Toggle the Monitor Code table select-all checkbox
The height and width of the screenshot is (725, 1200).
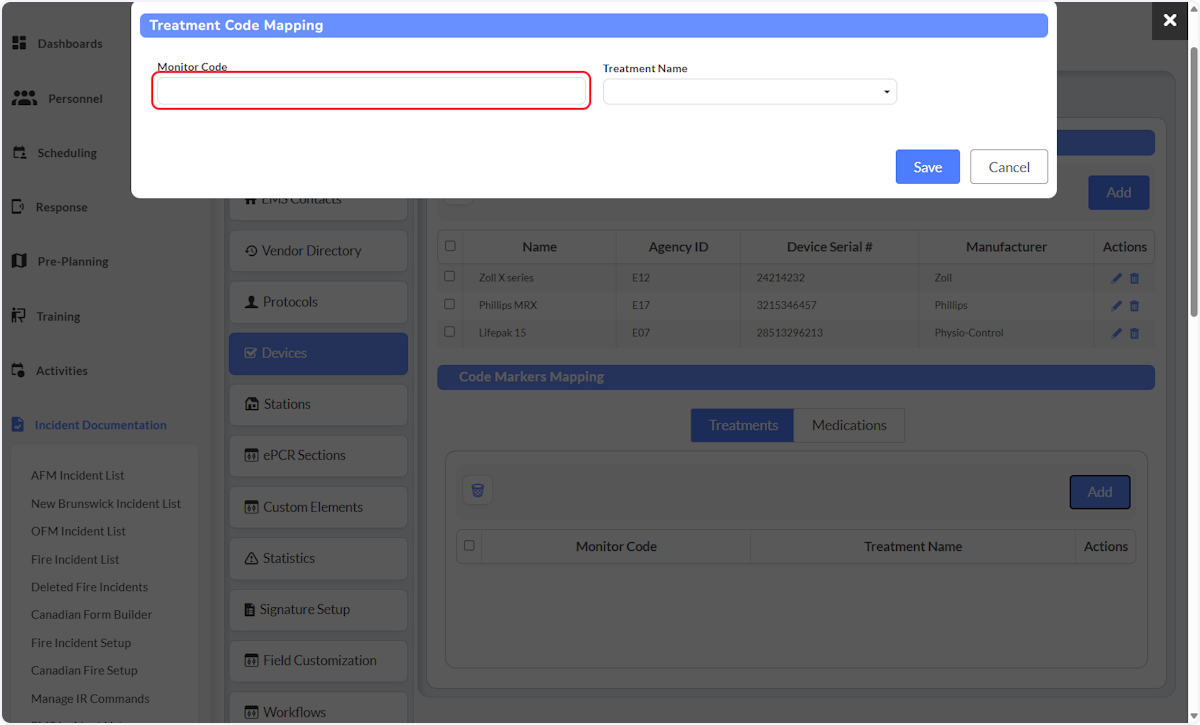pos(469,546)
